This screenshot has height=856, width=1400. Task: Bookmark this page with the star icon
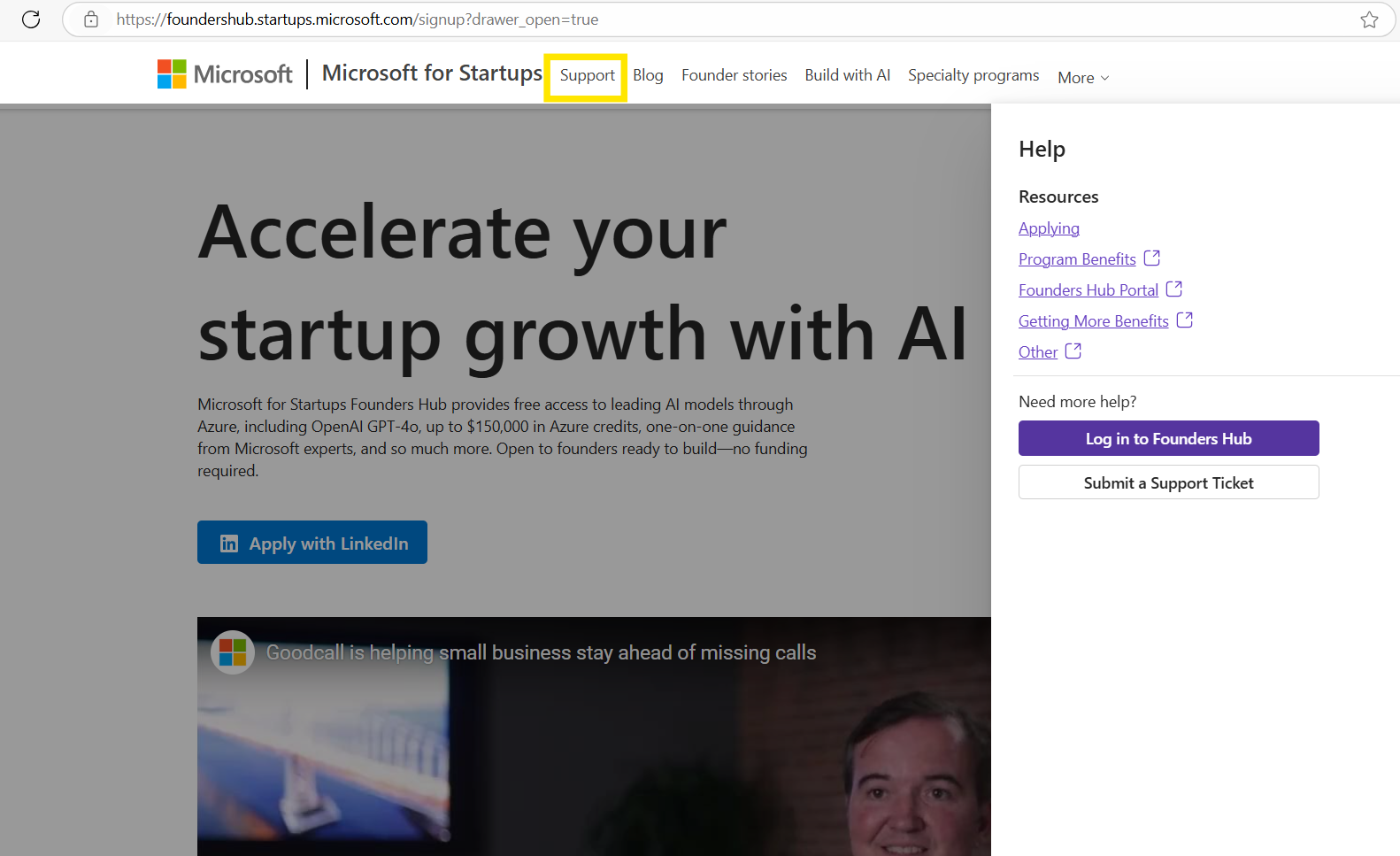(x=1369, y=19)
